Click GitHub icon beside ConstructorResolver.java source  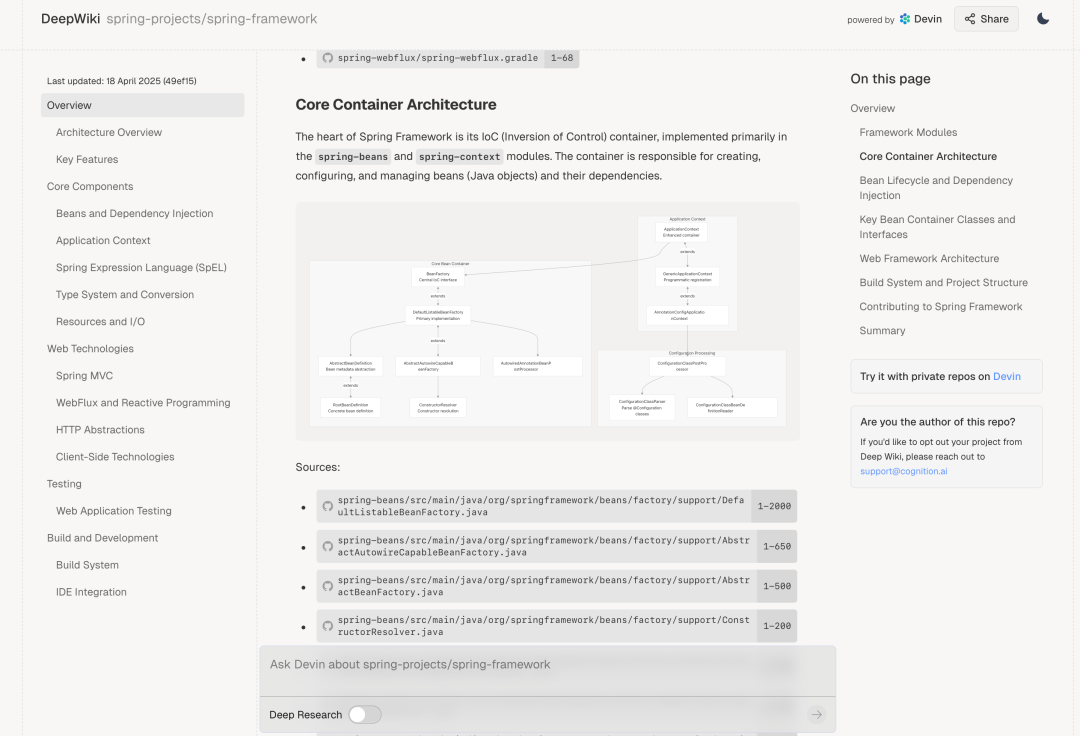[328, 626]
